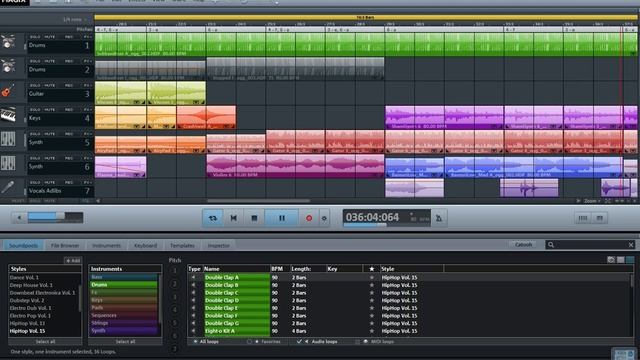Open the FX dropdown on Keys track
The width and height of the screenshot is (640, 360).
coord(87,110)
